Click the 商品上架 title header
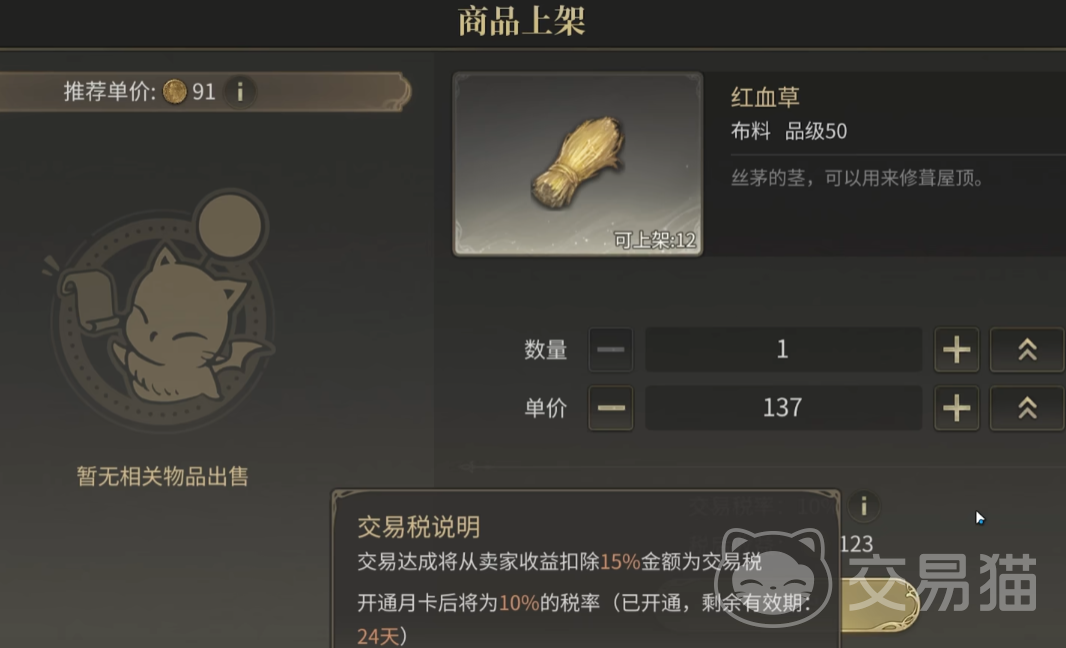 [522, 21]
